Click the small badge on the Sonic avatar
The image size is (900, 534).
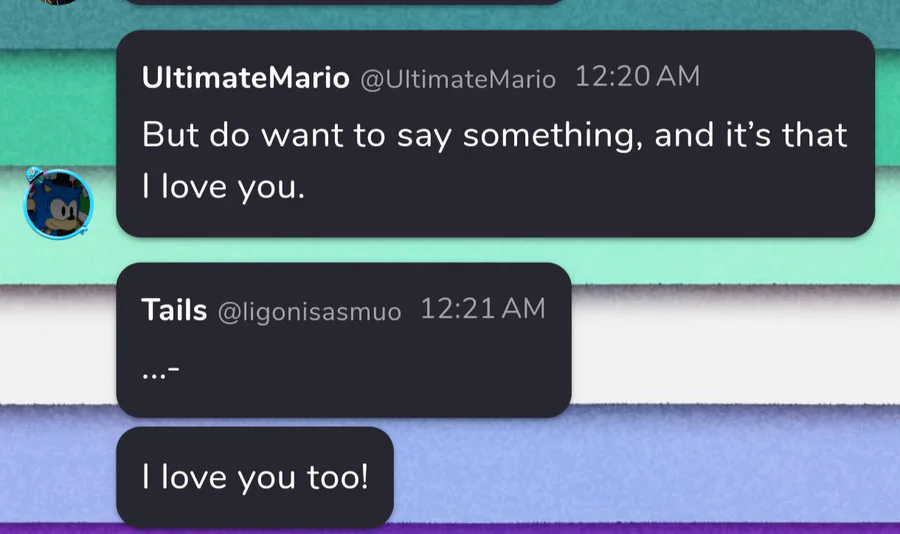pos(33,174)
